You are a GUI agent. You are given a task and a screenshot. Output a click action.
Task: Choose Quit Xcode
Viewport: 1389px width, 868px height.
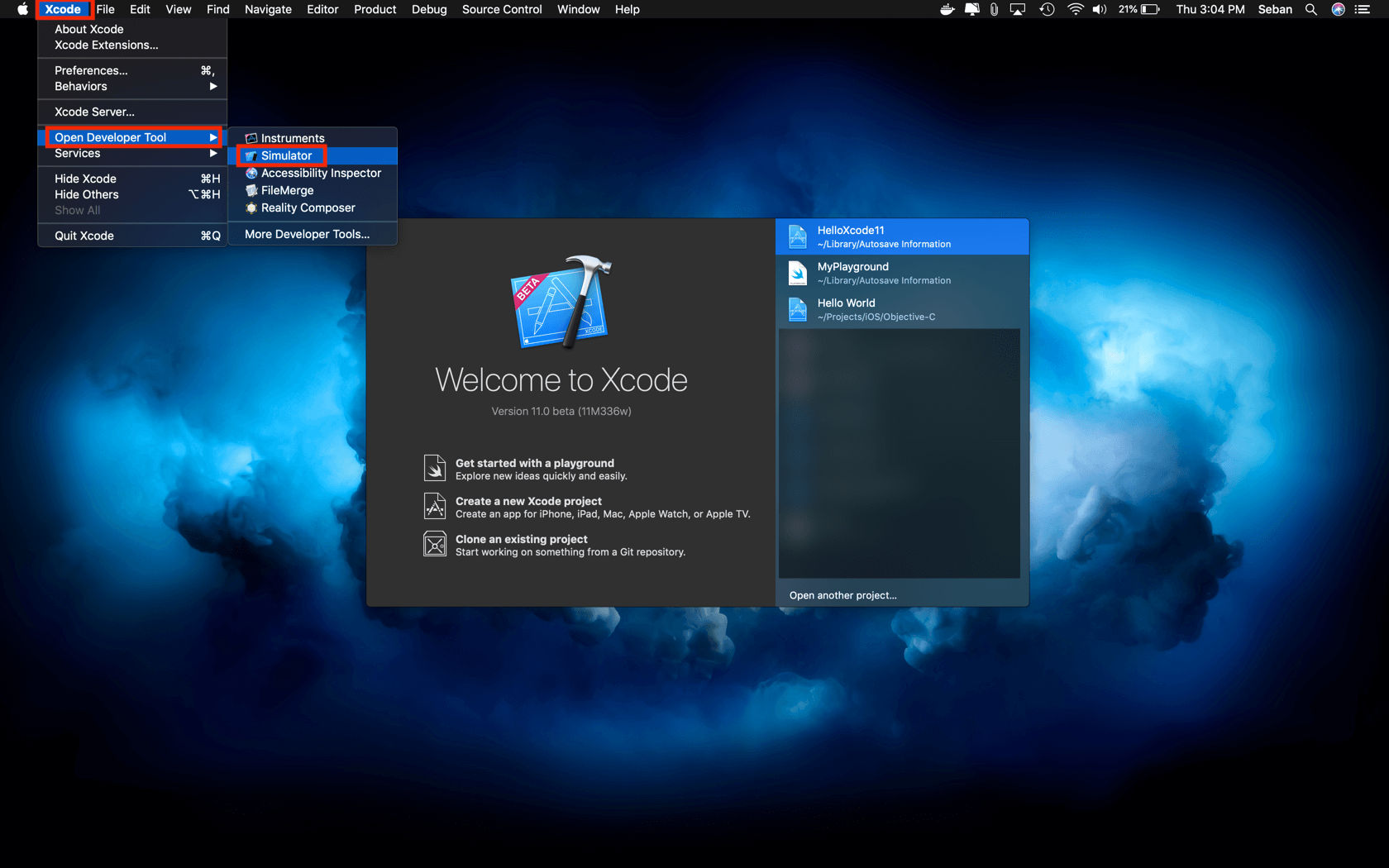(x=132, y=236)
